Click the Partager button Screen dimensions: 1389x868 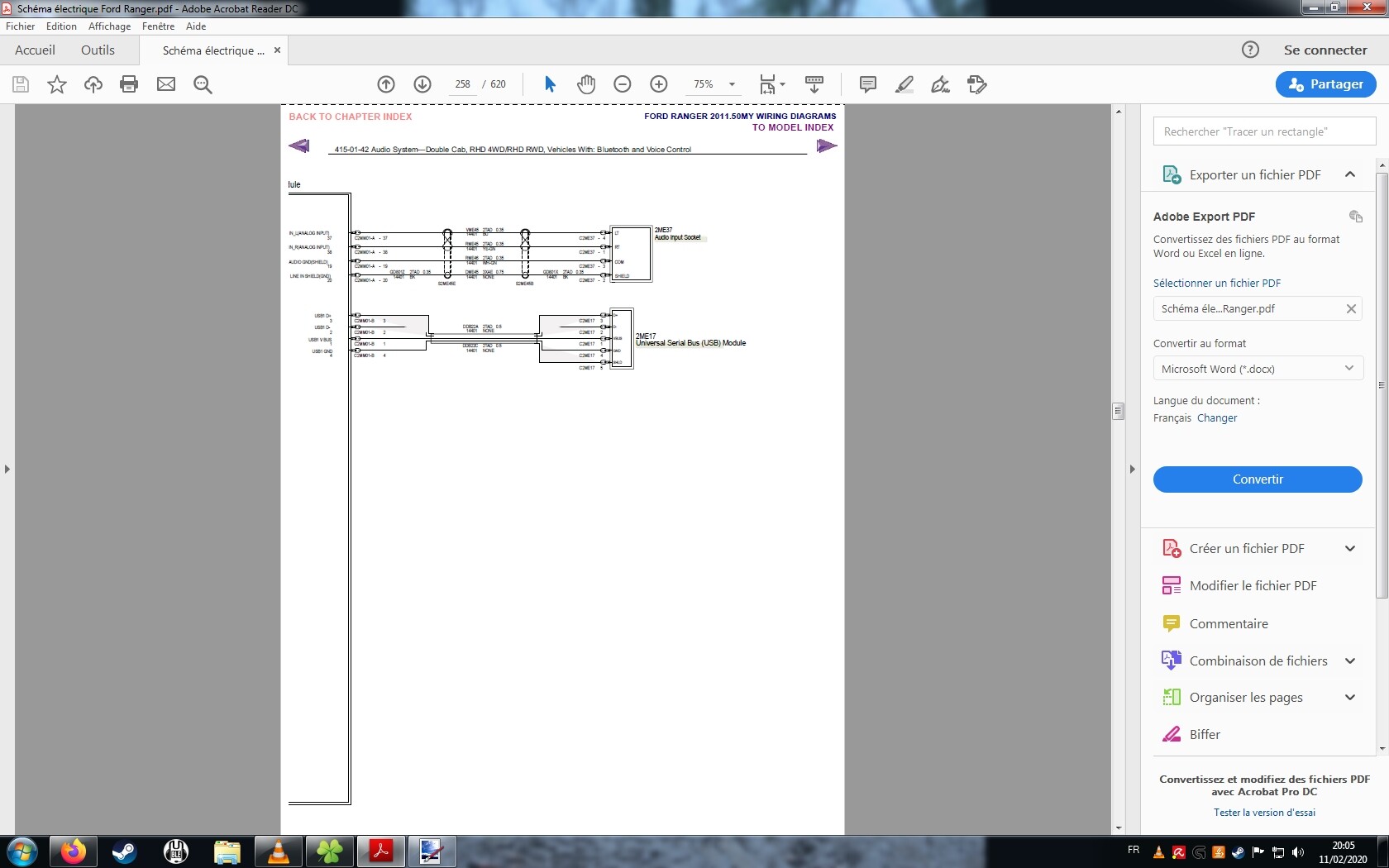click(x=1325, y=84)
